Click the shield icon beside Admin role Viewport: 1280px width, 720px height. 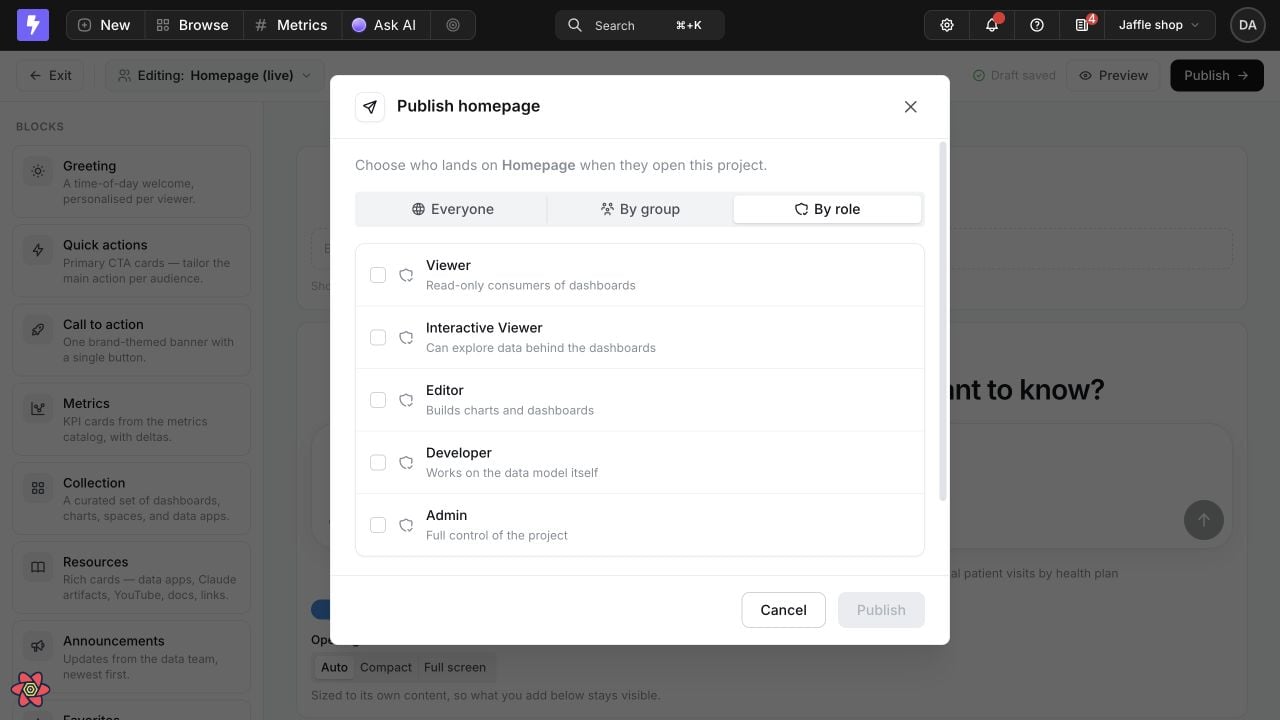coord(406,525)
